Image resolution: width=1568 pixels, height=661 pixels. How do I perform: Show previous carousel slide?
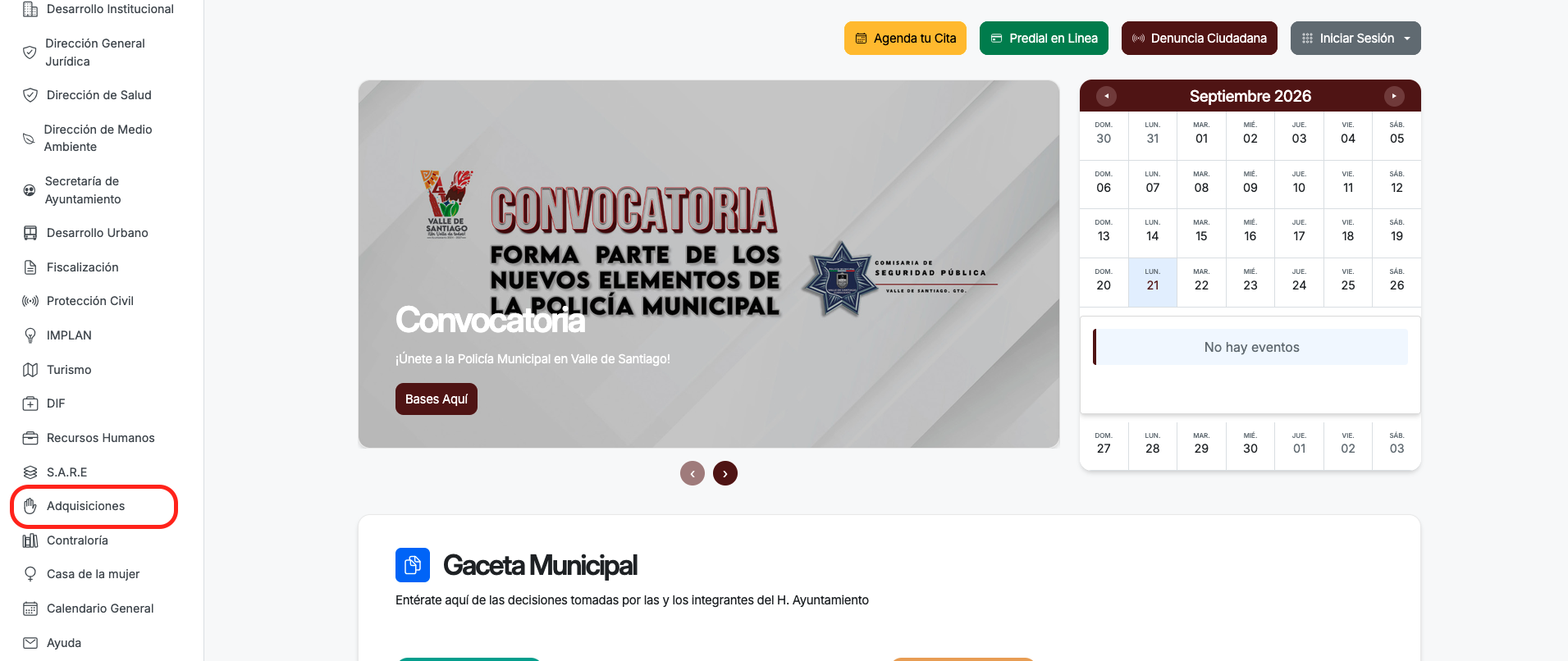tap(693, 473)
